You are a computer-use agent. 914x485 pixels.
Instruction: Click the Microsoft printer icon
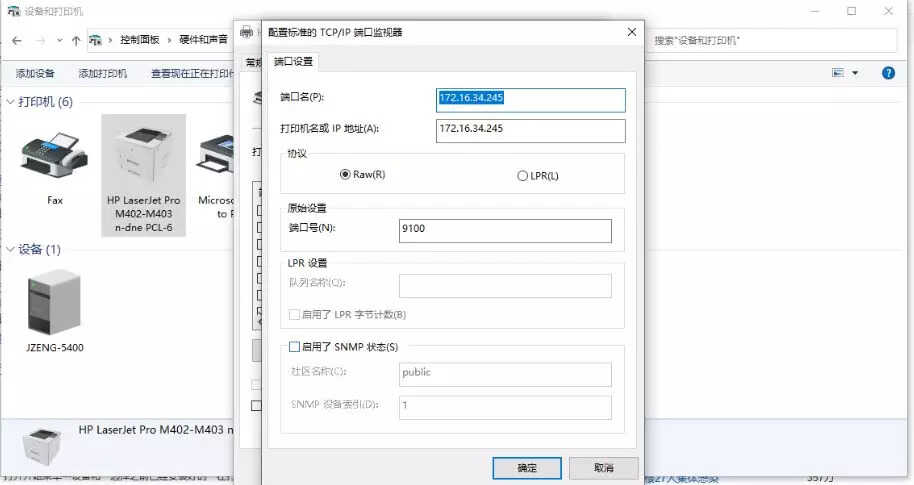point(218,157)
